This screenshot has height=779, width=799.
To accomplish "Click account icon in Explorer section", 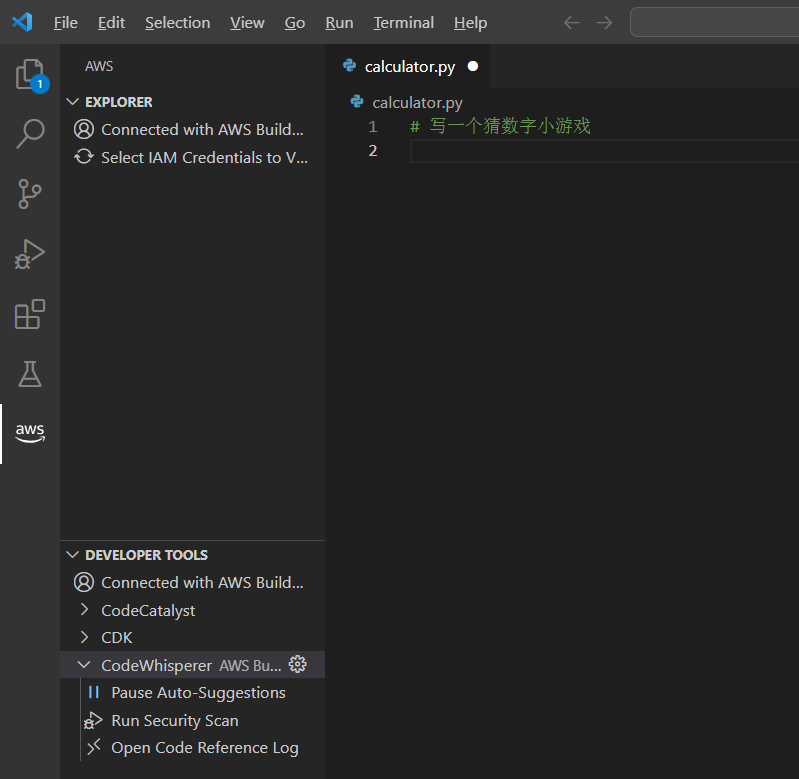I will point(84,129).
